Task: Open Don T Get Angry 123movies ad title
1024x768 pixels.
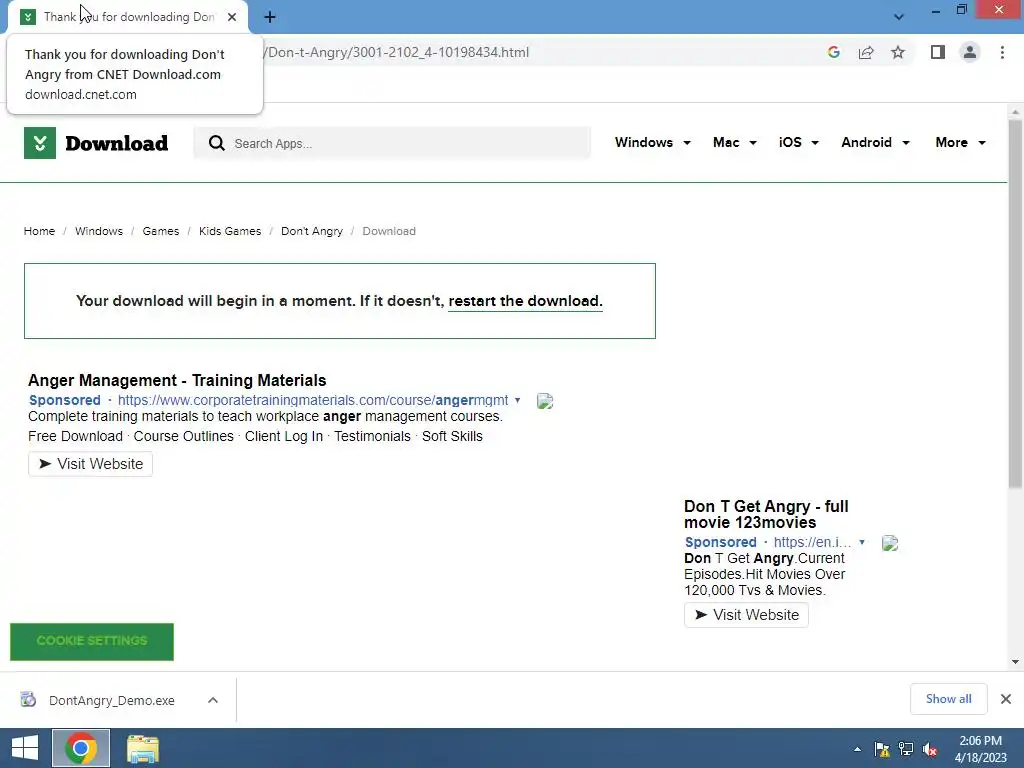Action: tap(766, 515)
